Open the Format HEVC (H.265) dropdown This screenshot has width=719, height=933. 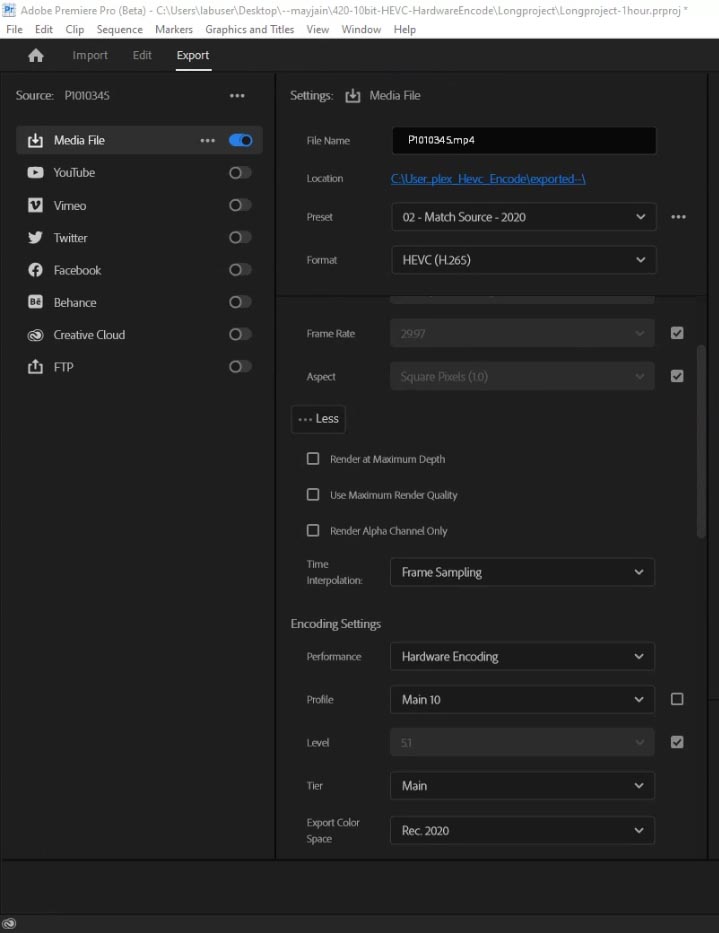524,260
